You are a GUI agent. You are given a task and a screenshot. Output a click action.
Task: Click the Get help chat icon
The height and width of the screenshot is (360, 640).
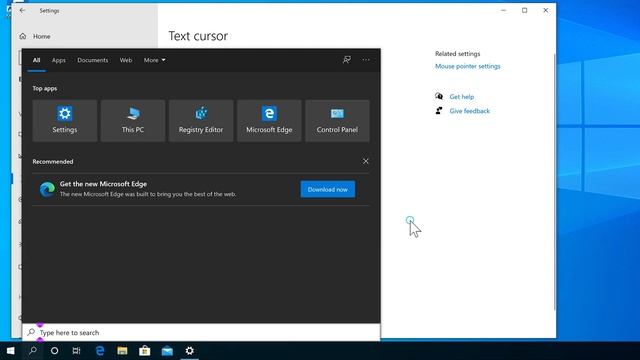pyautogui.click(x=439, y=96)
